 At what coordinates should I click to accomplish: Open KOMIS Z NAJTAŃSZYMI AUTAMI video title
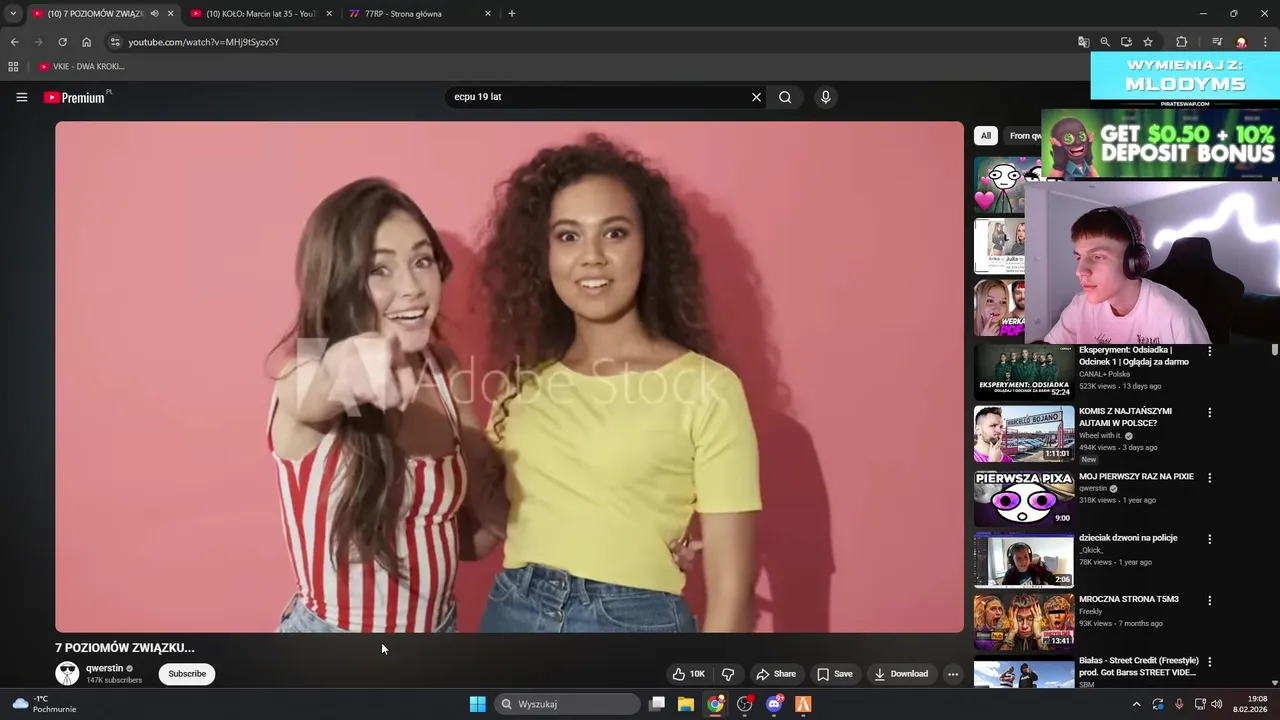coord(1125,417)
